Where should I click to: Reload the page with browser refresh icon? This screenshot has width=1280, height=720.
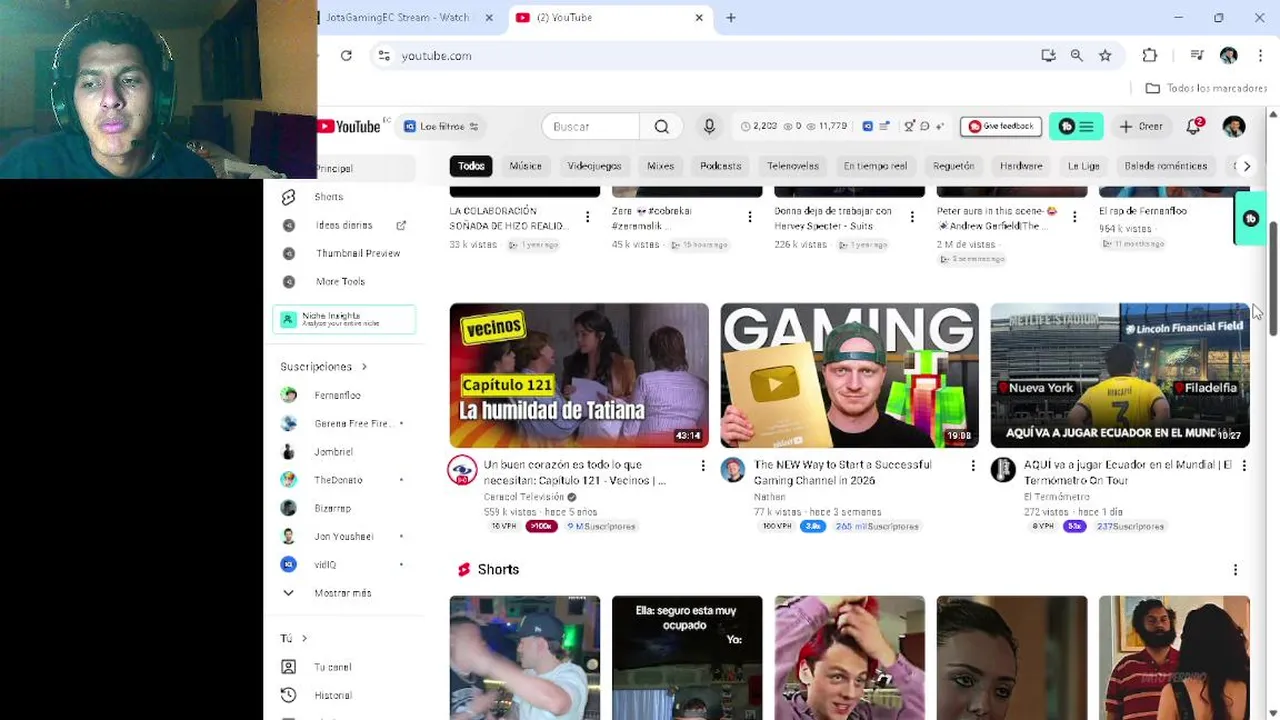[346, 56]
